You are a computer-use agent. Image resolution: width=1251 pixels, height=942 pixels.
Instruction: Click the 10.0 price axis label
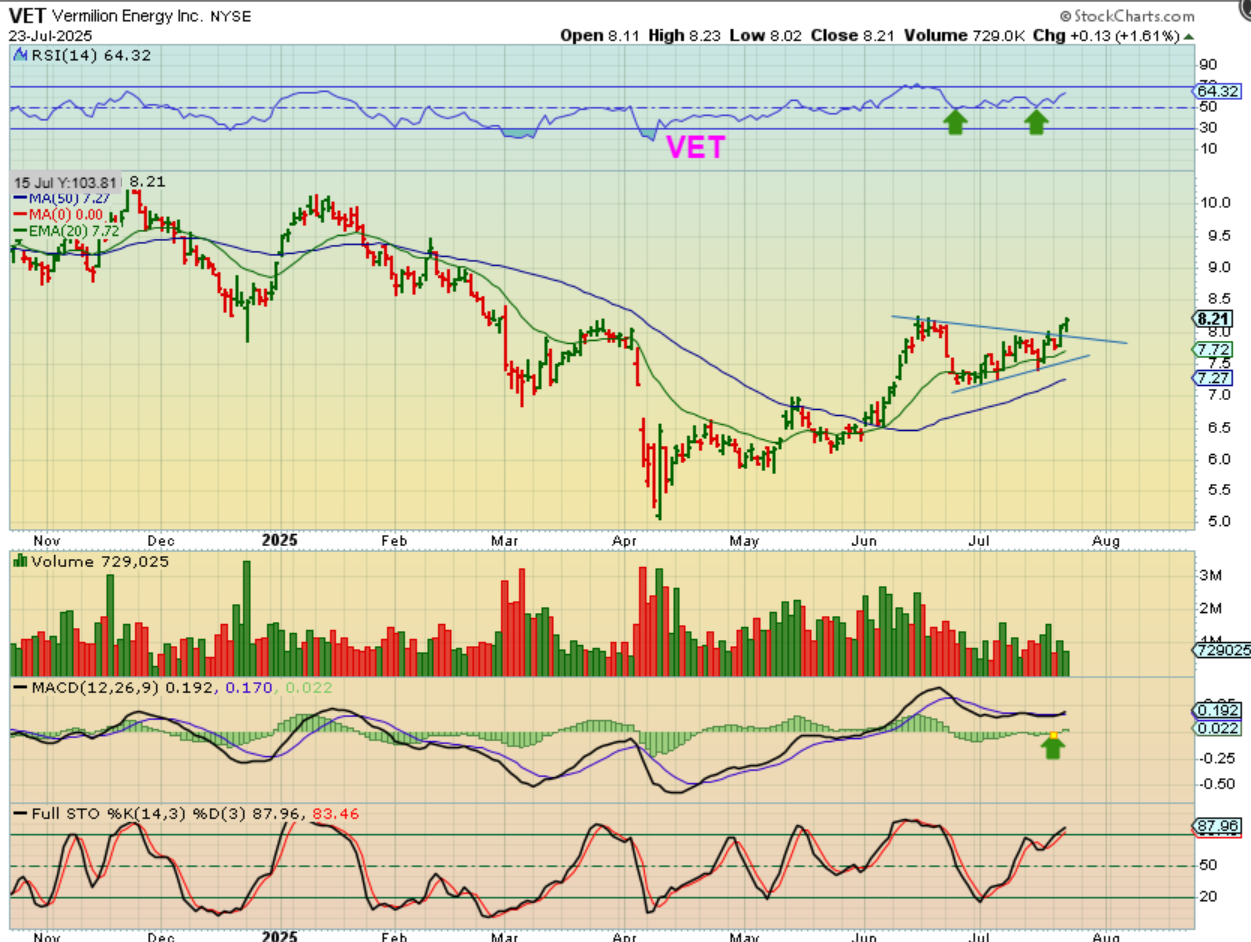(x=1215, y=202)
